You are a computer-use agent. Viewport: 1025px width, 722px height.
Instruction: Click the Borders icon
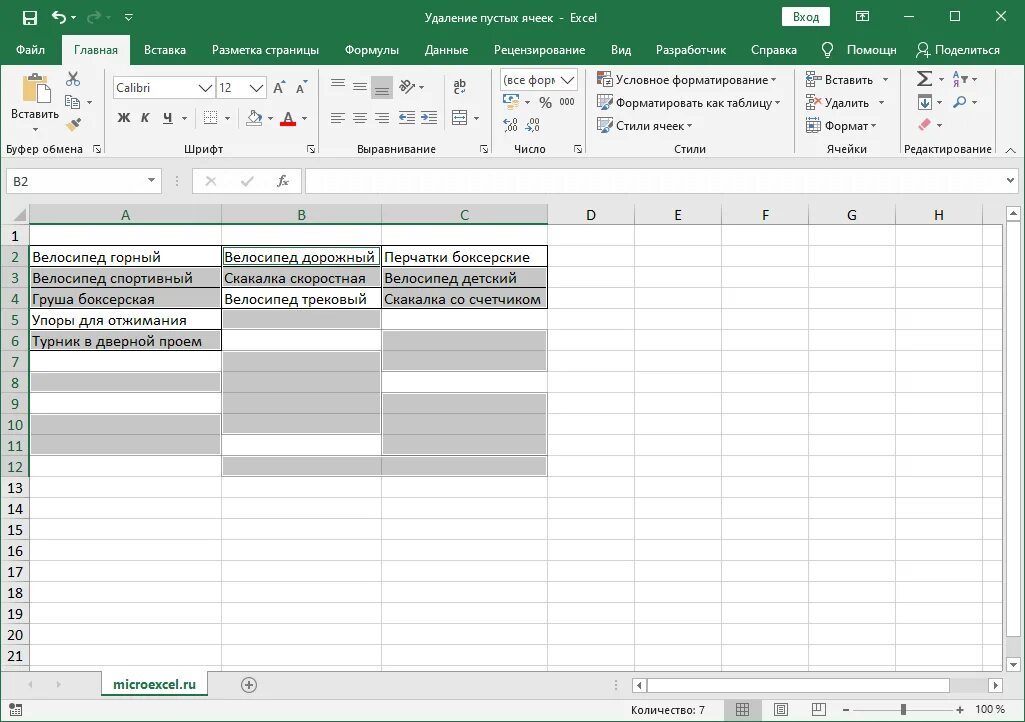210,118
